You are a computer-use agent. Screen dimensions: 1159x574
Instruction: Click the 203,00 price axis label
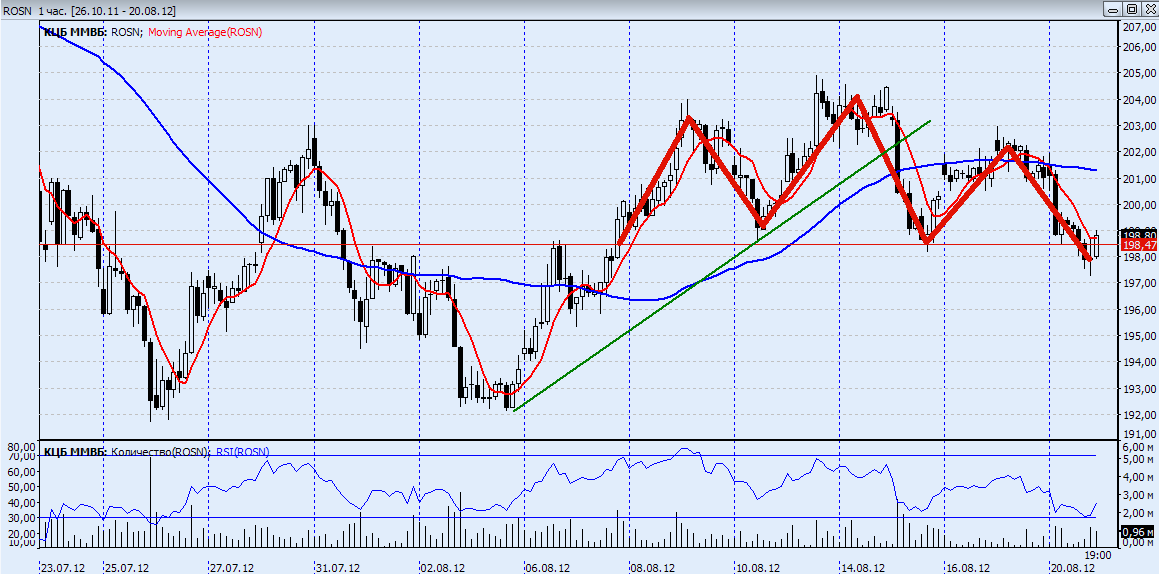(1139, 126)
